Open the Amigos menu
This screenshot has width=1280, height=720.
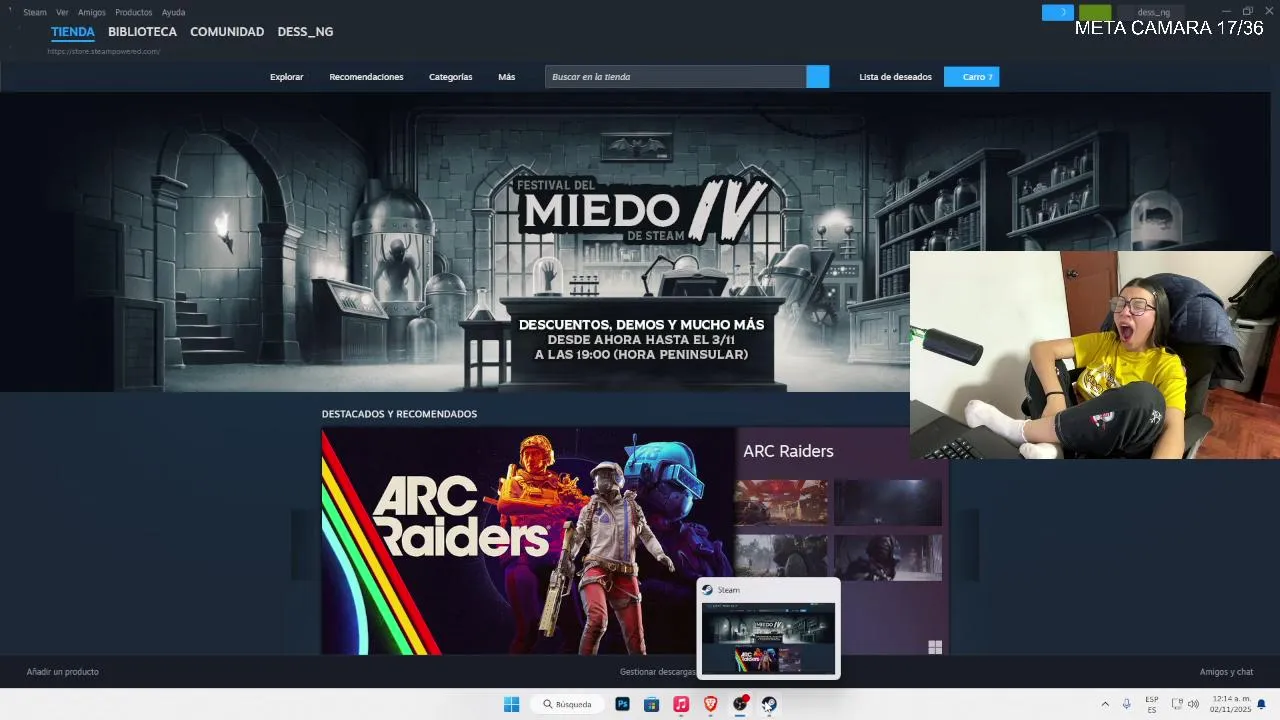point(92,12)
